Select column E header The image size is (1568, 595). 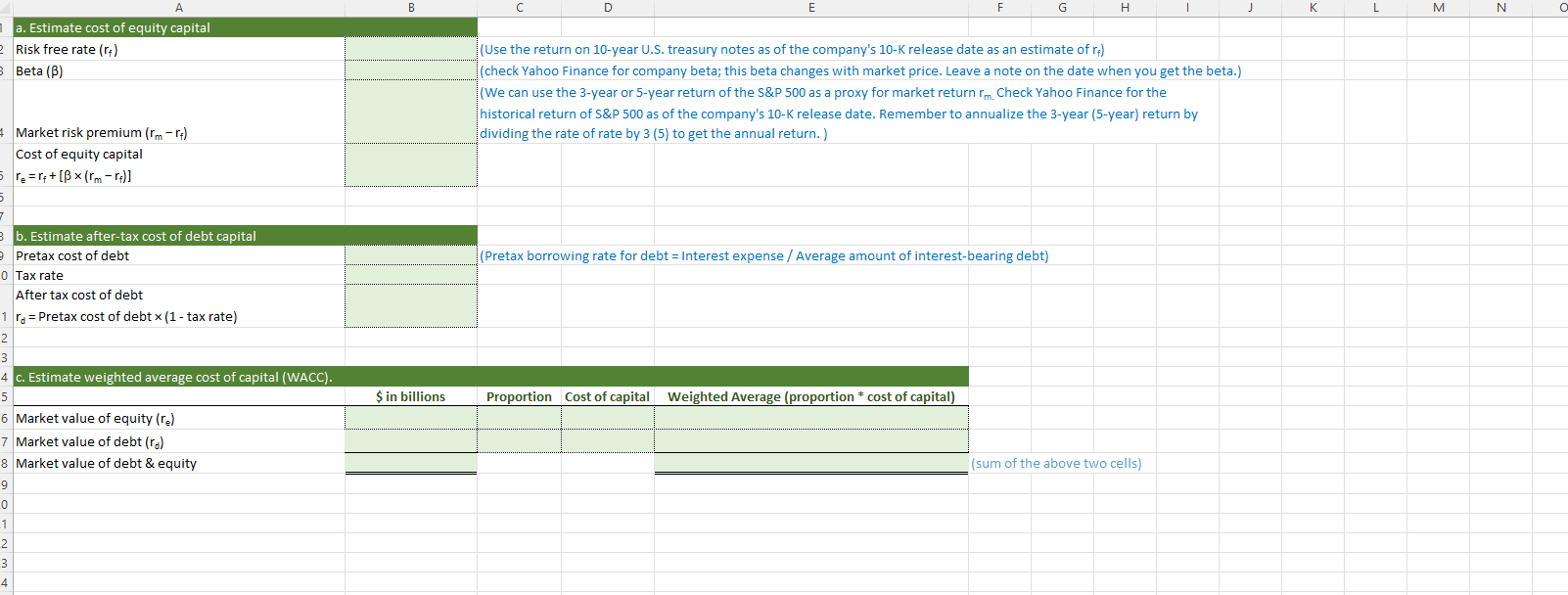coord(811,8)
